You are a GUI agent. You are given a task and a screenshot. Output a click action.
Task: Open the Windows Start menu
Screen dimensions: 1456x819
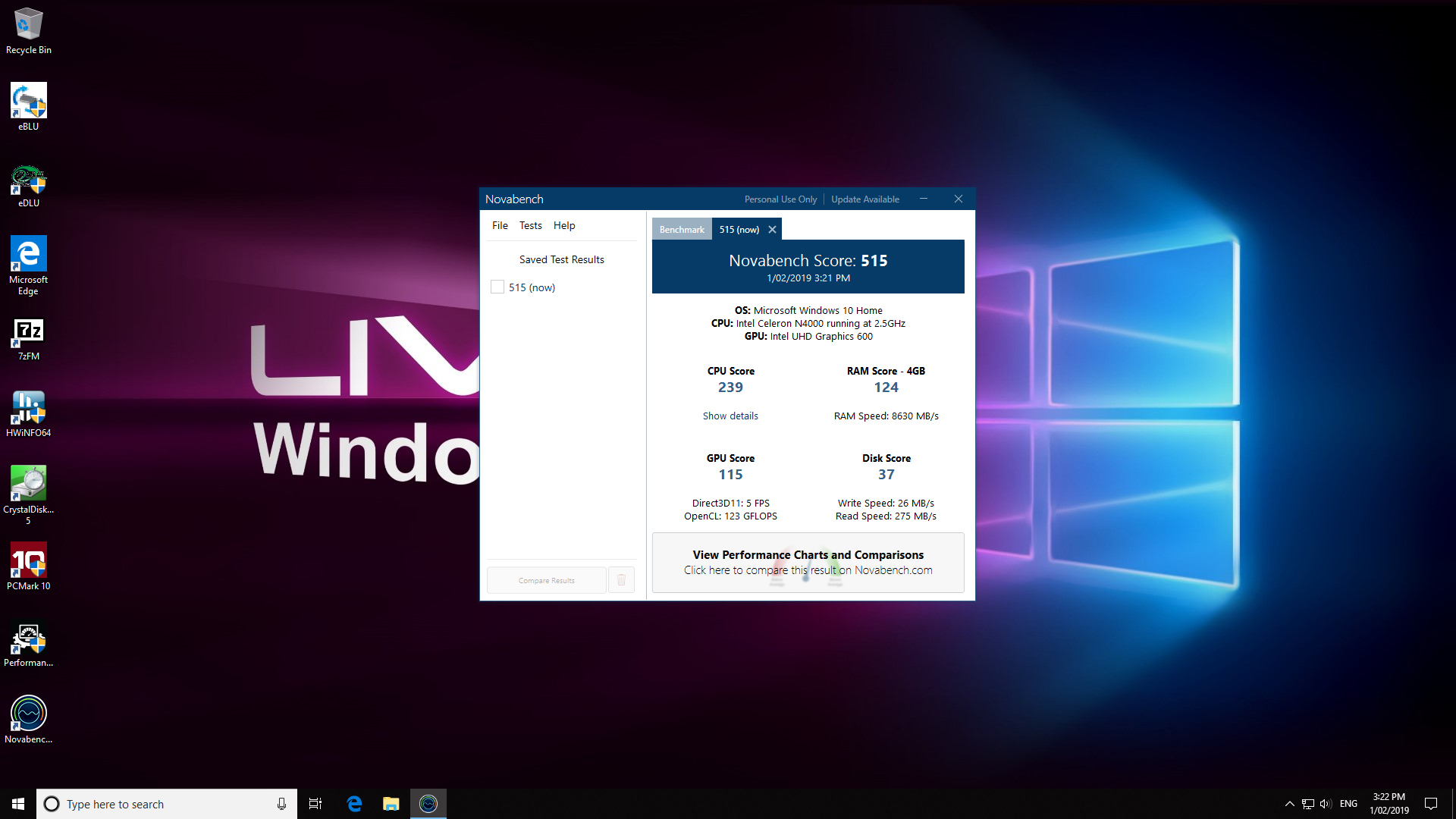[x=18, y=804]
